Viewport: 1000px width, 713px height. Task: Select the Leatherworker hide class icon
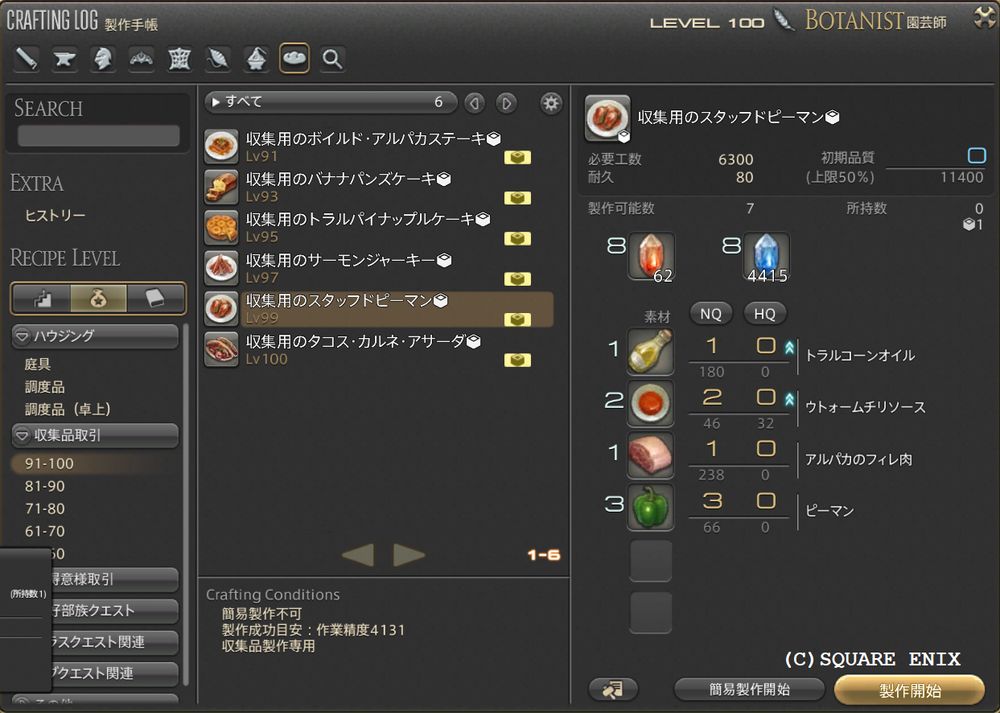[179, 59]
